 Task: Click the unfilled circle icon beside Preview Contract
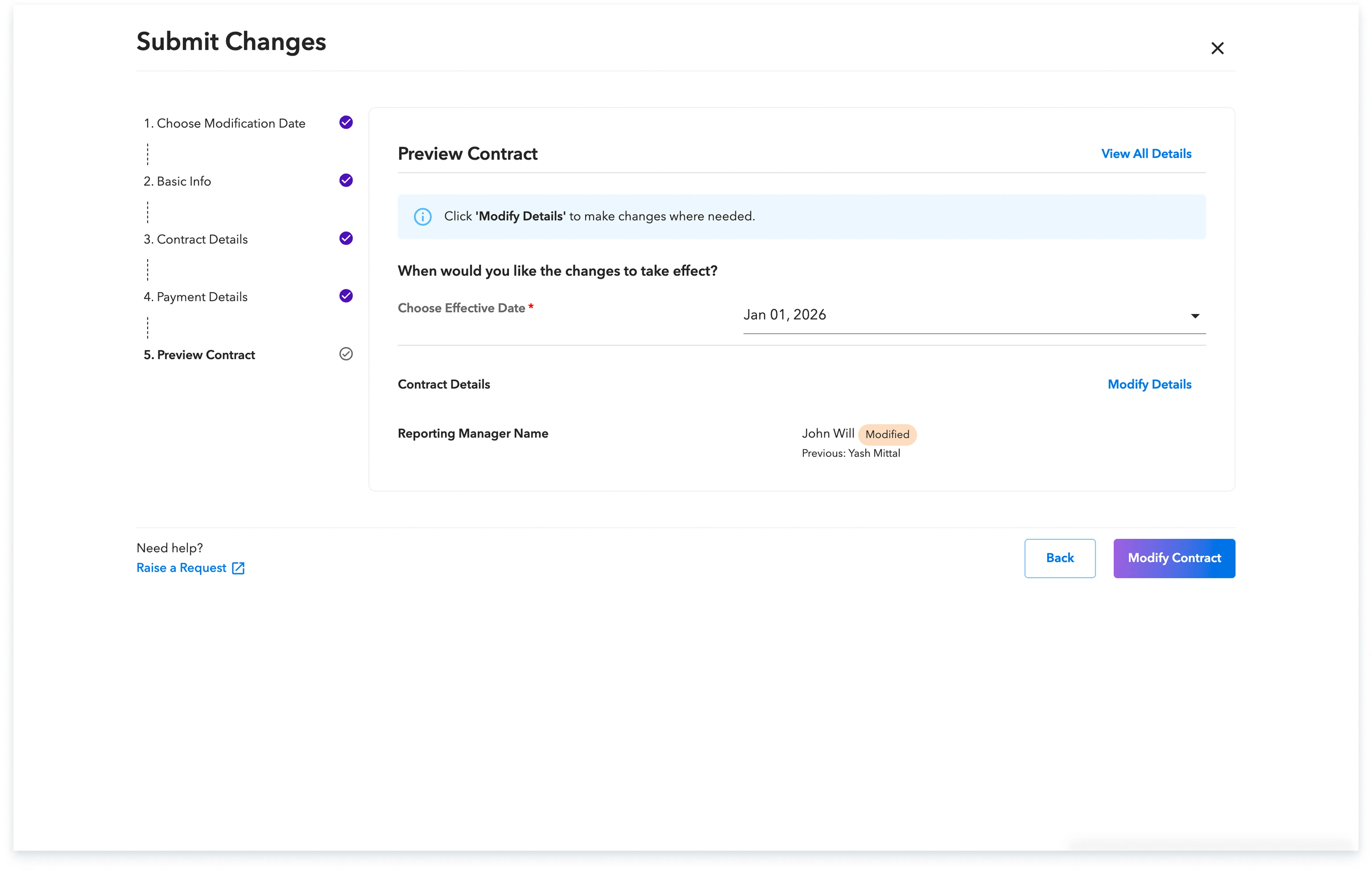(x=346, y=354)
